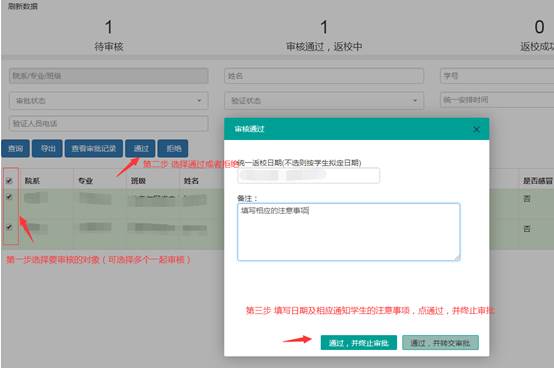This screenshot has height=368, width=554.
Task: Click 刷新数据 link at top
Action: 23,6
